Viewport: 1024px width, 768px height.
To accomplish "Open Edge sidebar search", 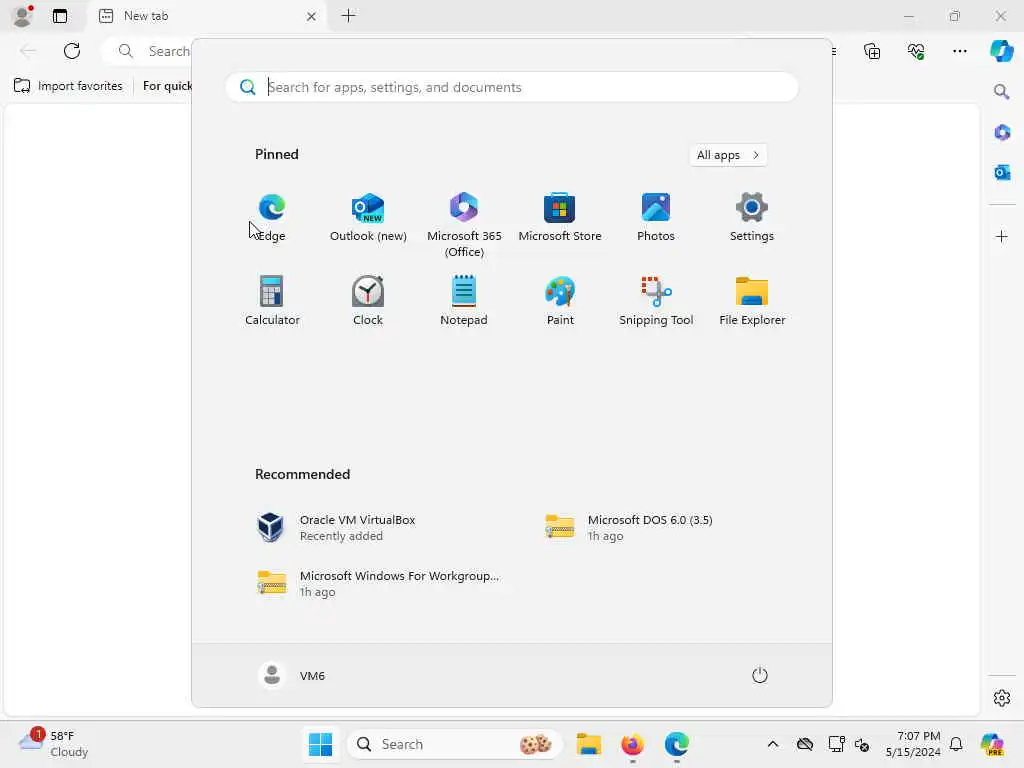I will (1002, 91).
